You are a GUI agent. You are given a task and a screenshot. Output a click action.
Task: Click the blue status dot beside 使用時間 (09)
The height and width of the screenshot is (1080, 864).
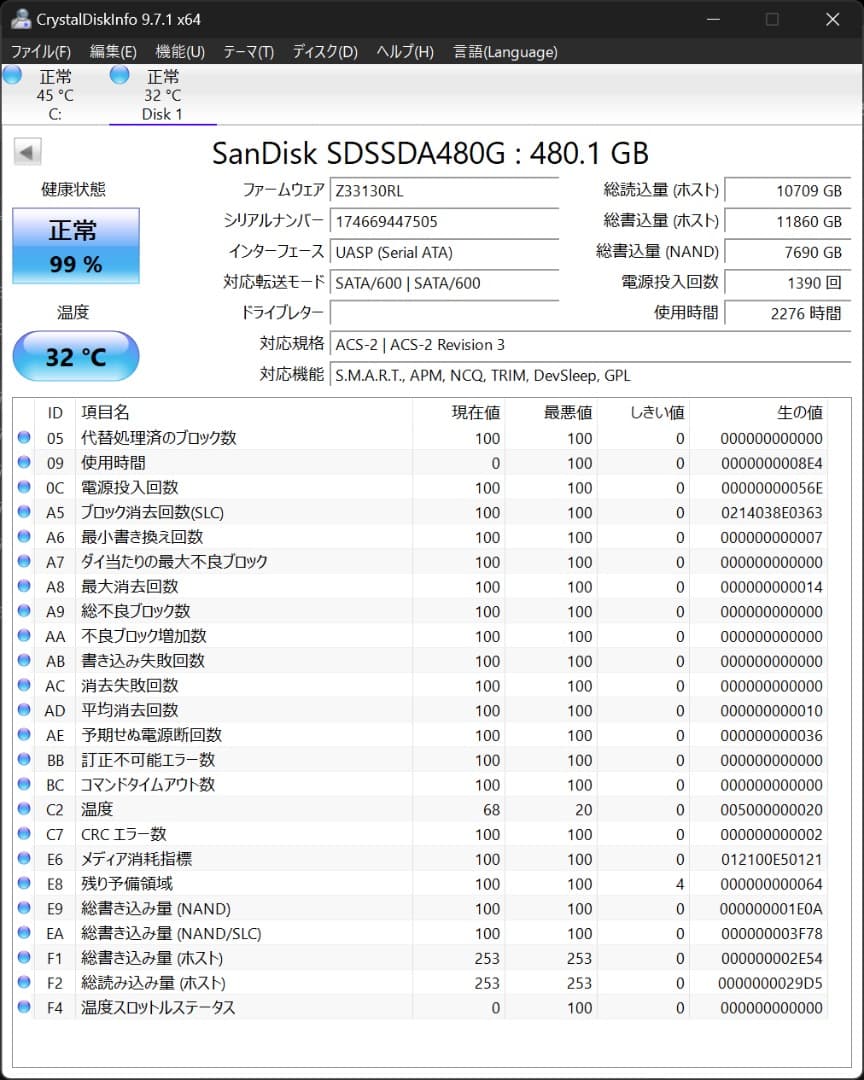click(x=24, y=462)
